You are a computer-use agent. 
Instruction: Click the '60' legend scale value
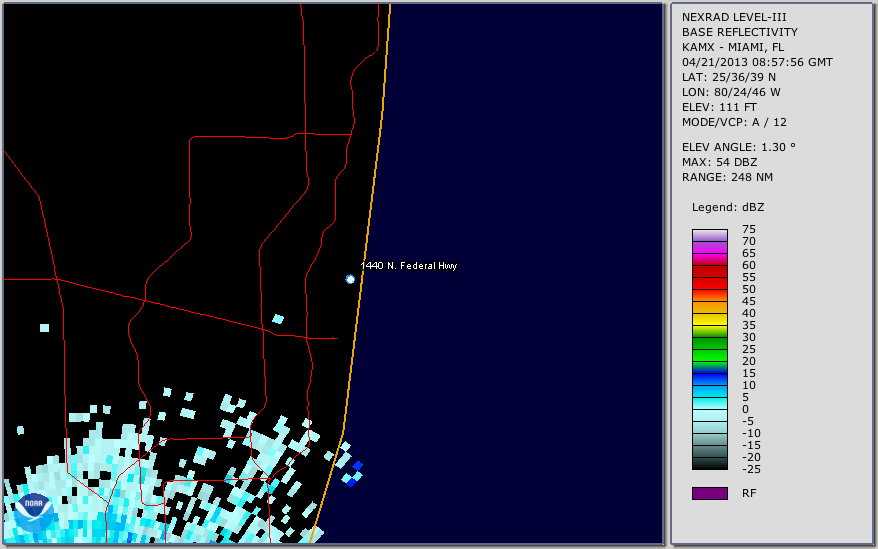click(x=749, y=266)
